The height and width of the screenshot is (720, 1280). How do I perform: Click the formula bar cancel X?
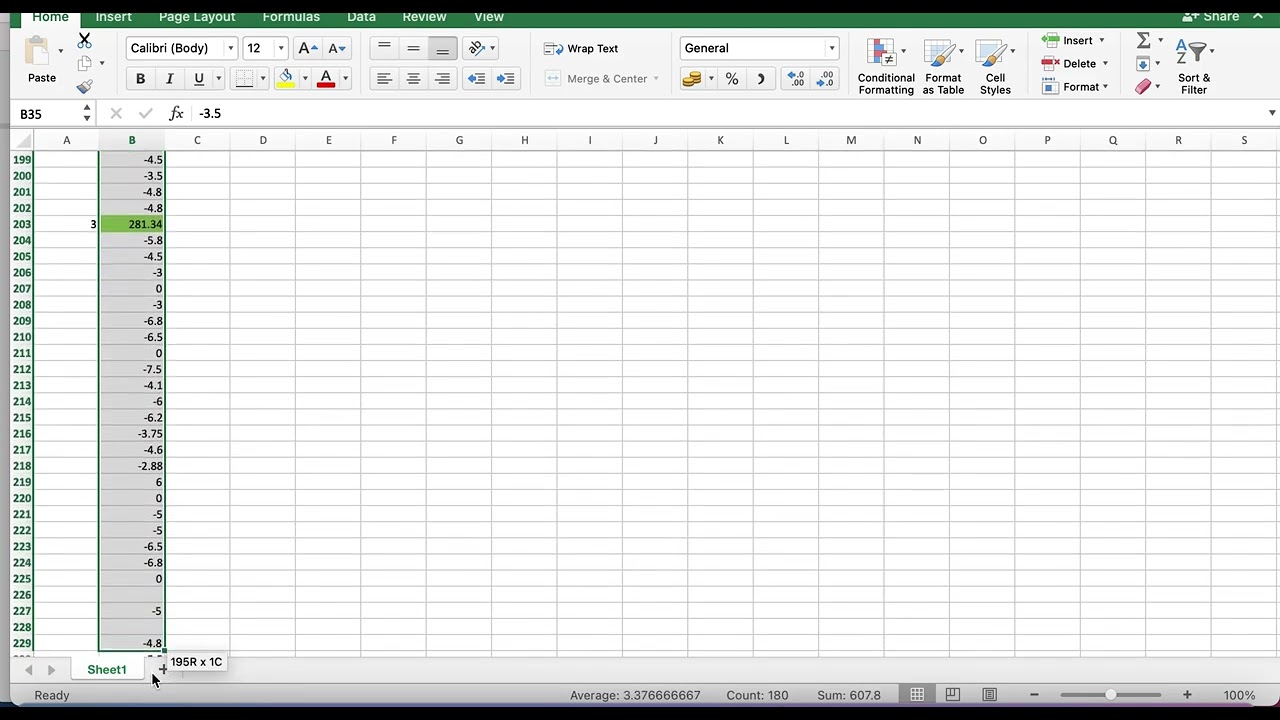point(116,113)
